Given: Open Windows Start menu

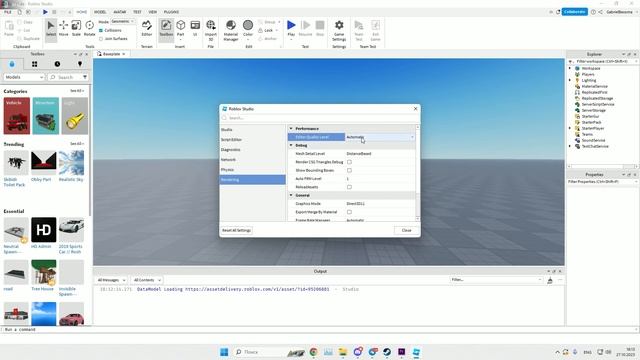Looking at the screenshot, I should [224, 352].
